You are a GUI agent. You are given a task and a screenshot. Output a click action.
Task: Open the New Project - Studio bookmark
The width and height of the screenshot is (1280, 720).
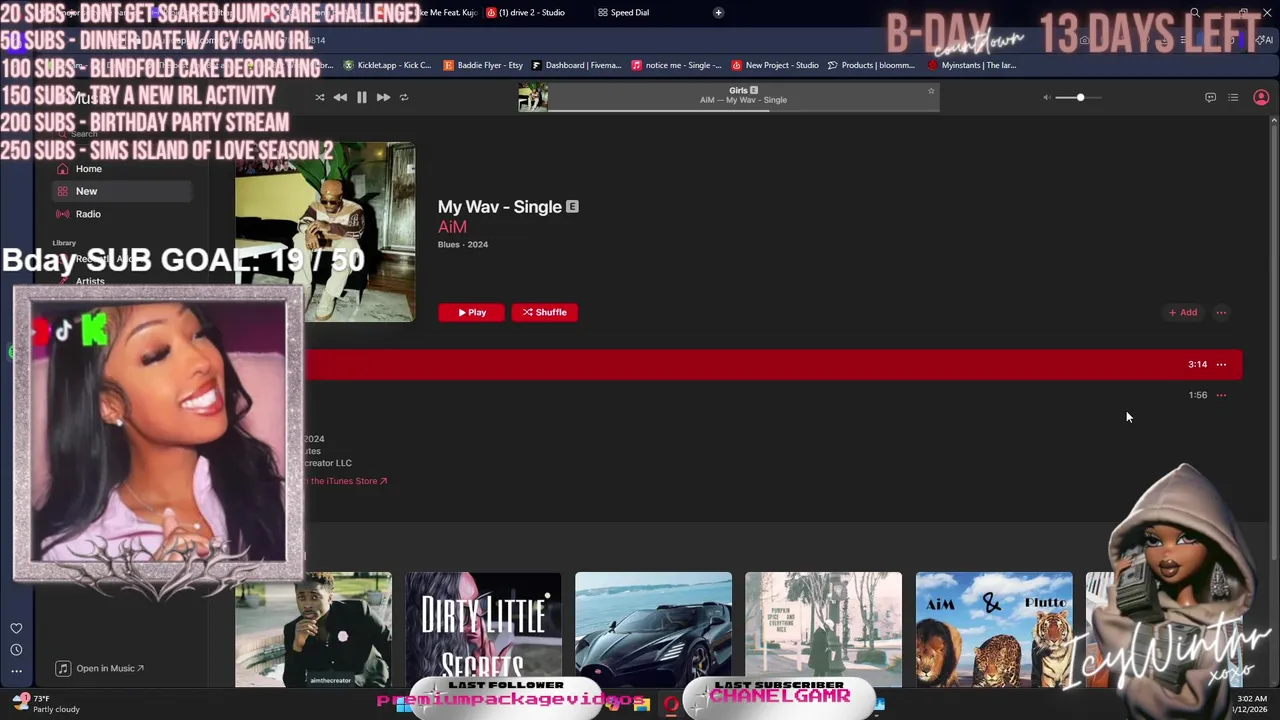775,65
